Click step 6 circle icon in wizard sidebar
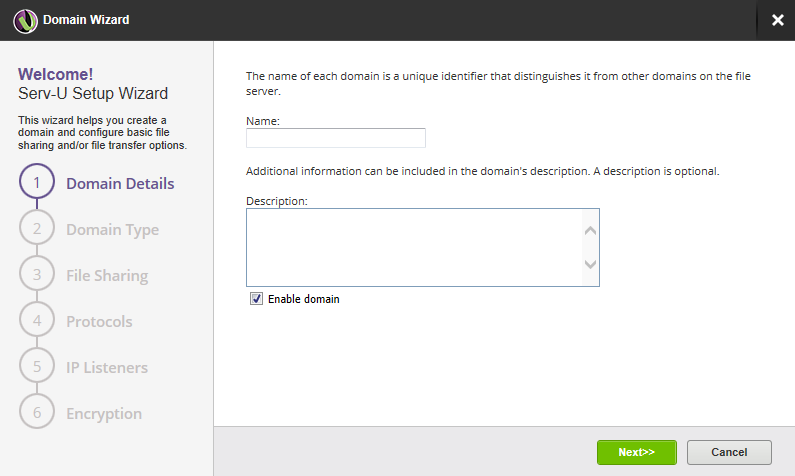 click(x=37, y=413)
